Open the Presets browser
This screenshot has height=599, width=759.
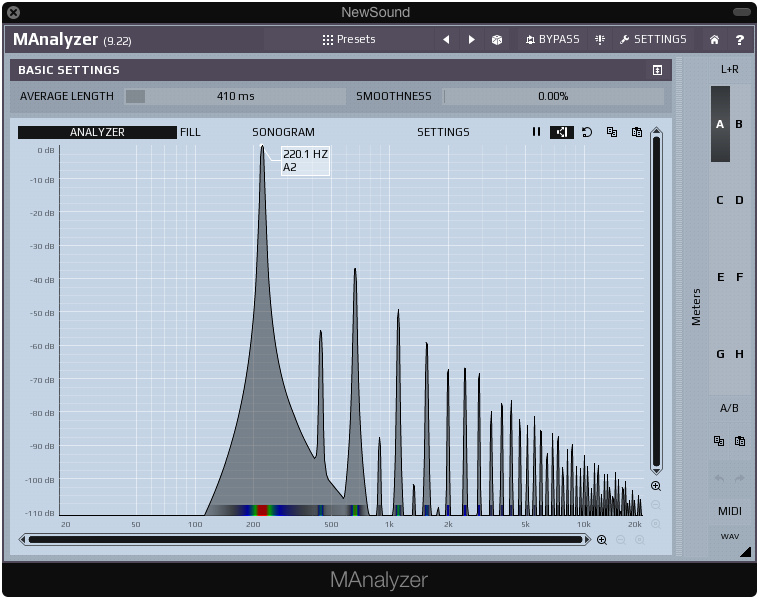(349, 39)
